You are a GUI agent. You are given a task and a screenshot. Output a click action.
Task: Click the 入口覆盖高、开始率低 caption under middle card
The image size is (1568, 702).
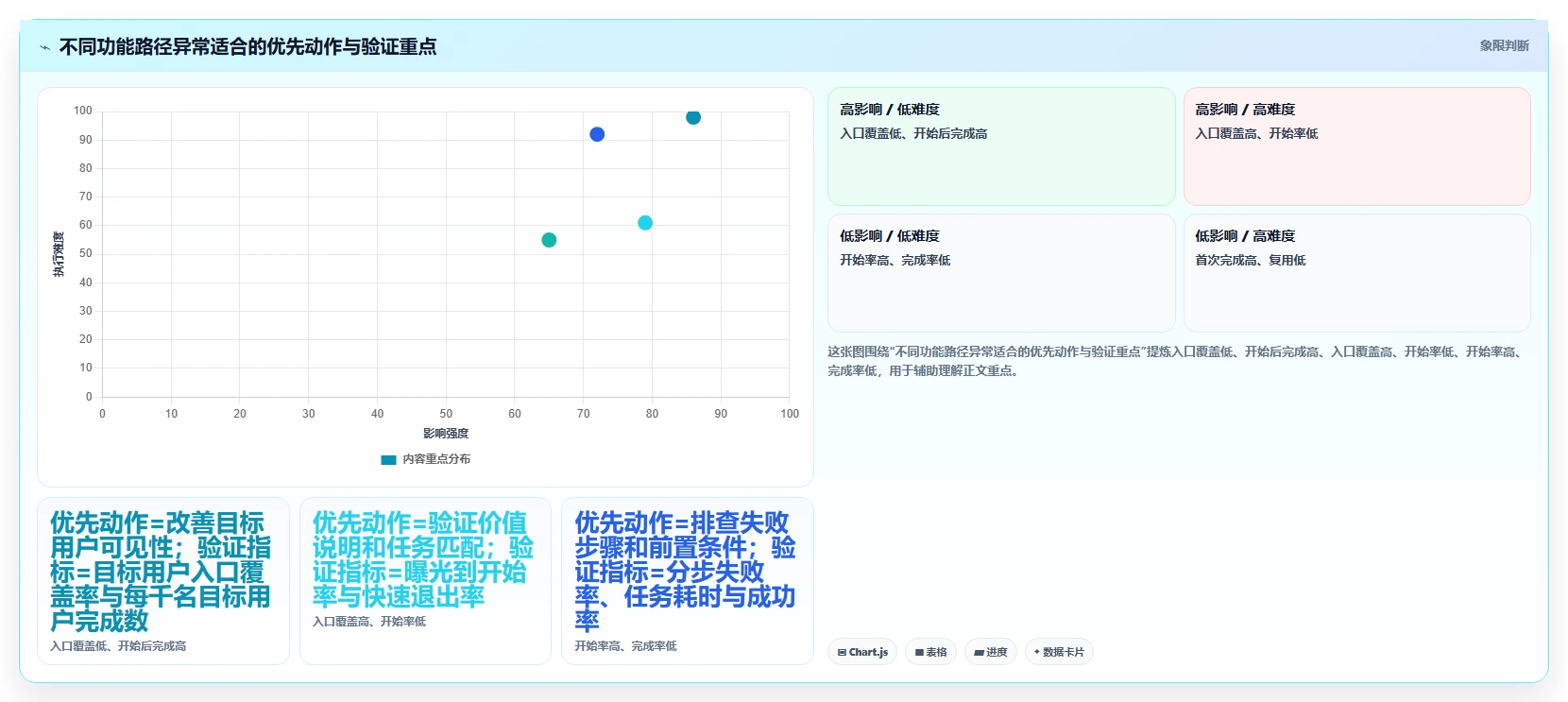pyautogui.click(x=369, y=622)
